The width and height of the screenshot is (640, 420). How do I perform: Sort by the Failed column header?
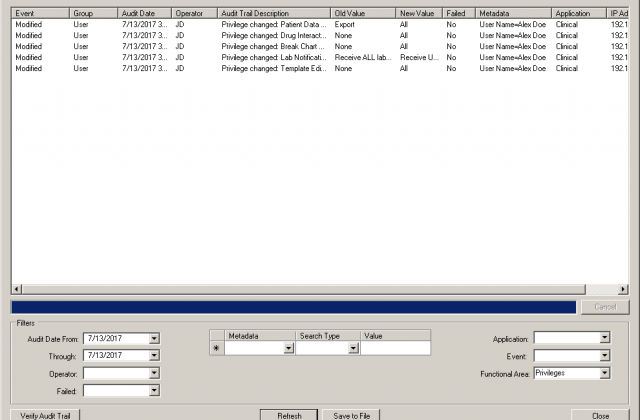tap(459, 13)
